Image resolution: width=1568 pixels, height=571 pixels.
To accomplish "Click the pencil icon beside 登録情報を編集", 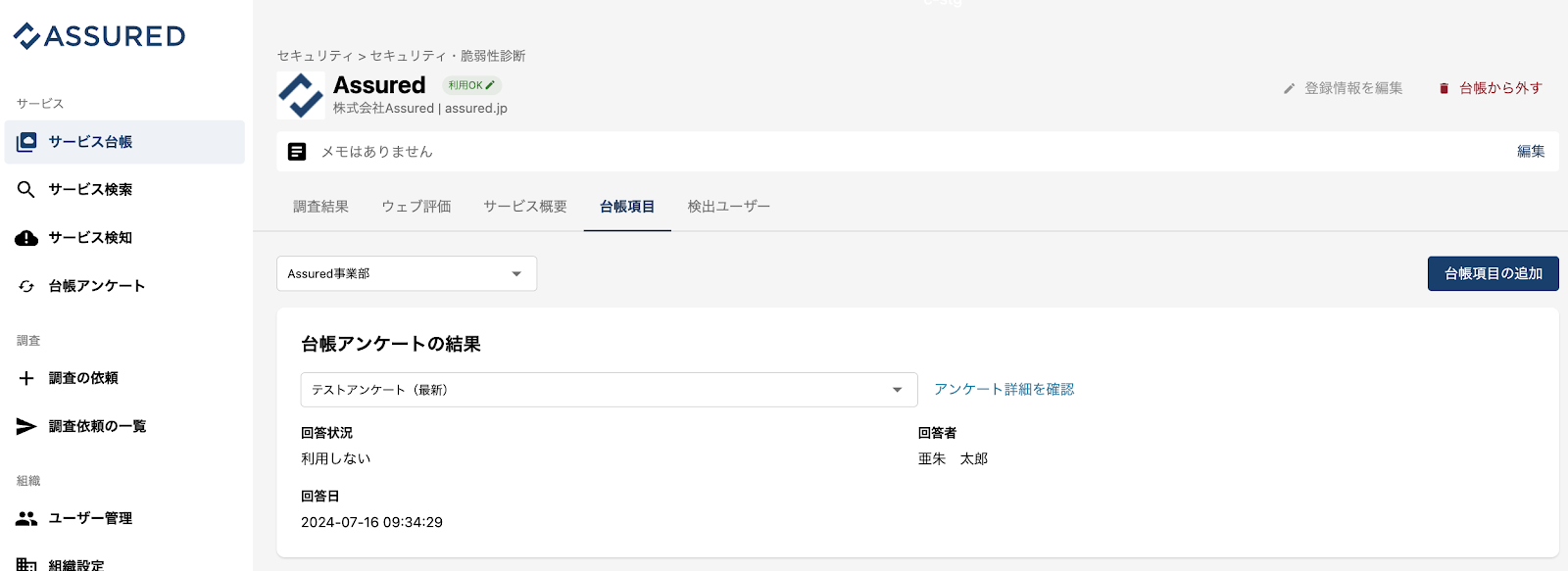I will pos(1290,88).
